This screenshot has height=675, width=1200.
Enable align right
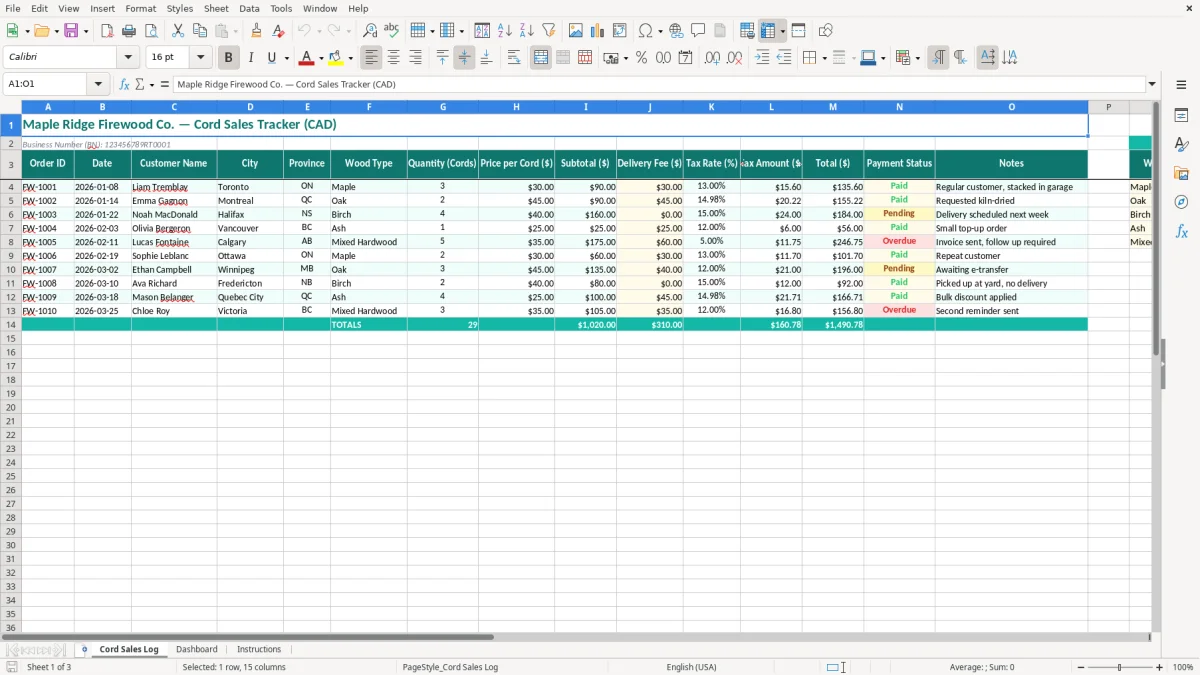point(415,58)
